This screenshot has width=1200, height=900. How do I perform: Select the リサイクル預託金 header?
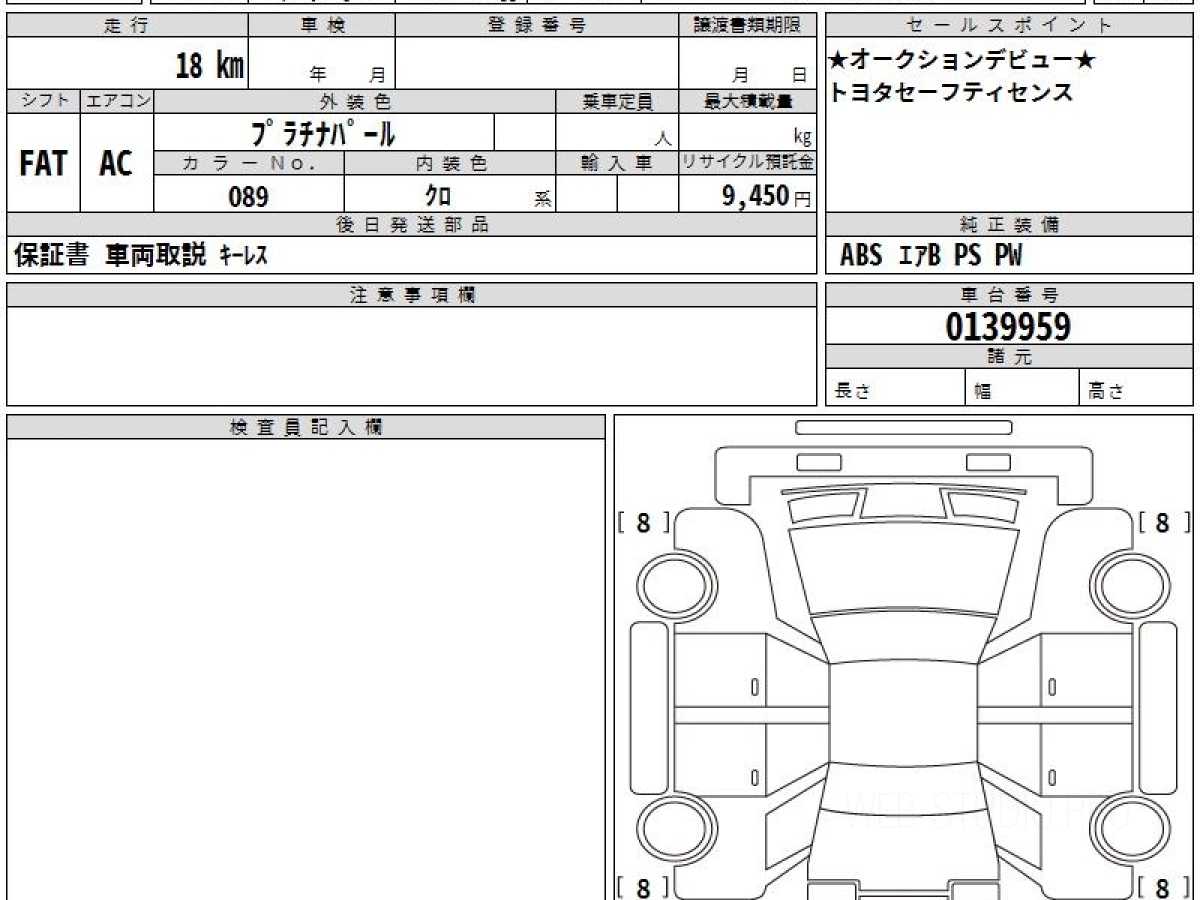748,163
